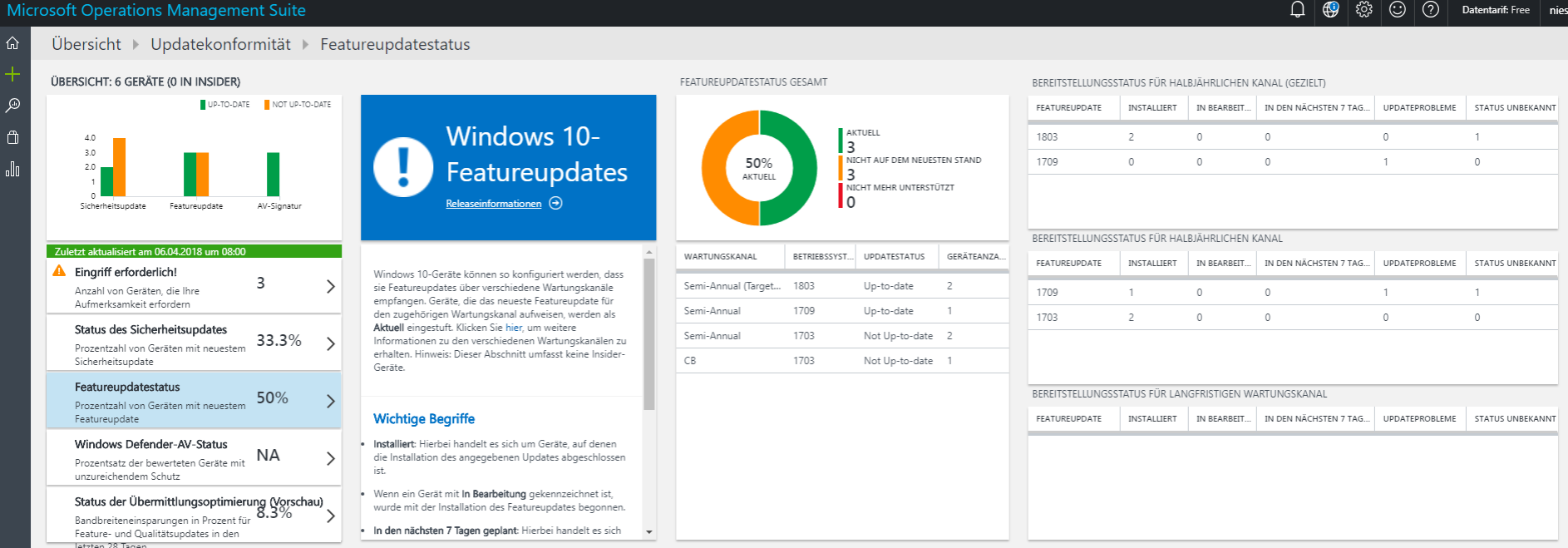This screenshot has height=548, width=1568.
Task: Click the NOT UP-TO-DATE orange legend swatch
Action: point(267,105)
